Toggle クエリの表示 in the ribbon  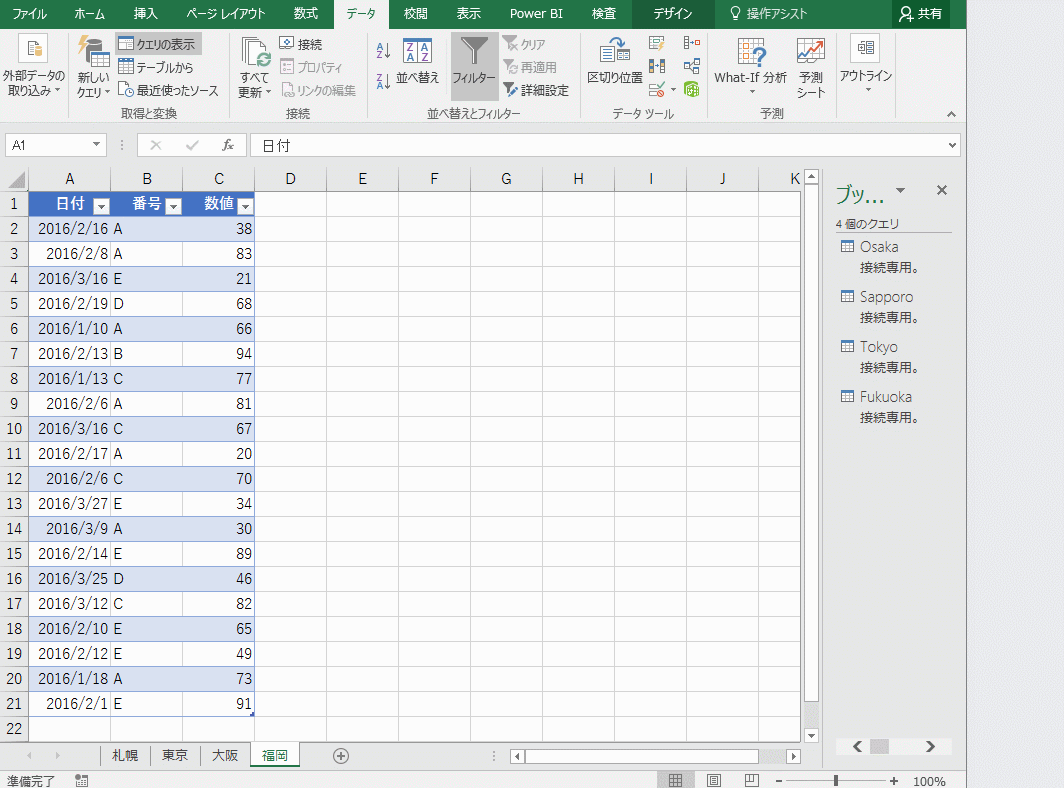158,42
